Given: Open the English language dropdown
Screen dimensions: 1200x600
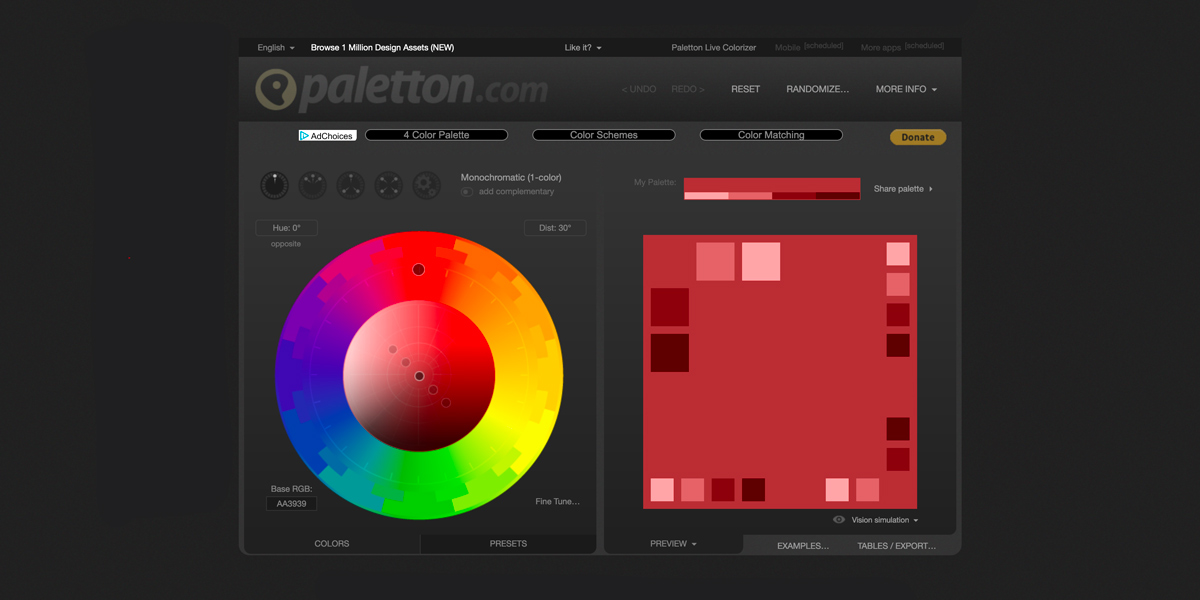Looking at the screenshot, I should [274, 47].
